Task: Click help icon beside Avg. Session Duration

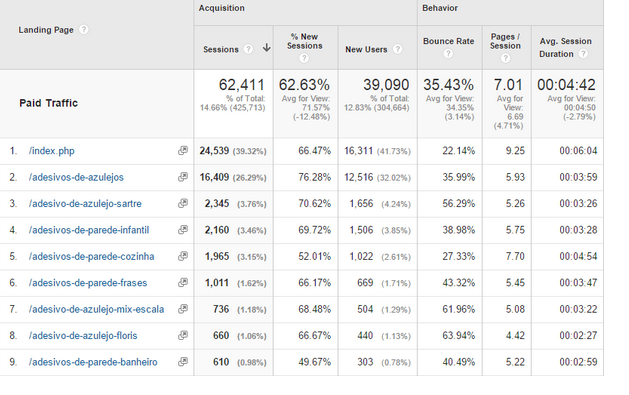Action: point(583,53)
